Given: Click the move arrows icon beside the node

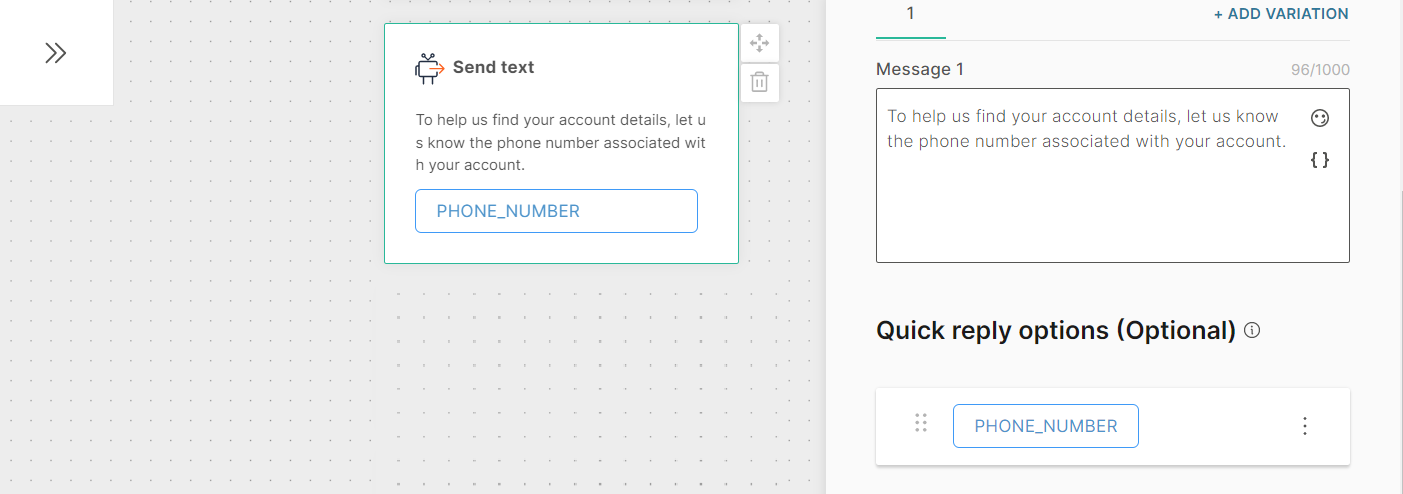Looking at the screenshot, I should coord(759,43).
